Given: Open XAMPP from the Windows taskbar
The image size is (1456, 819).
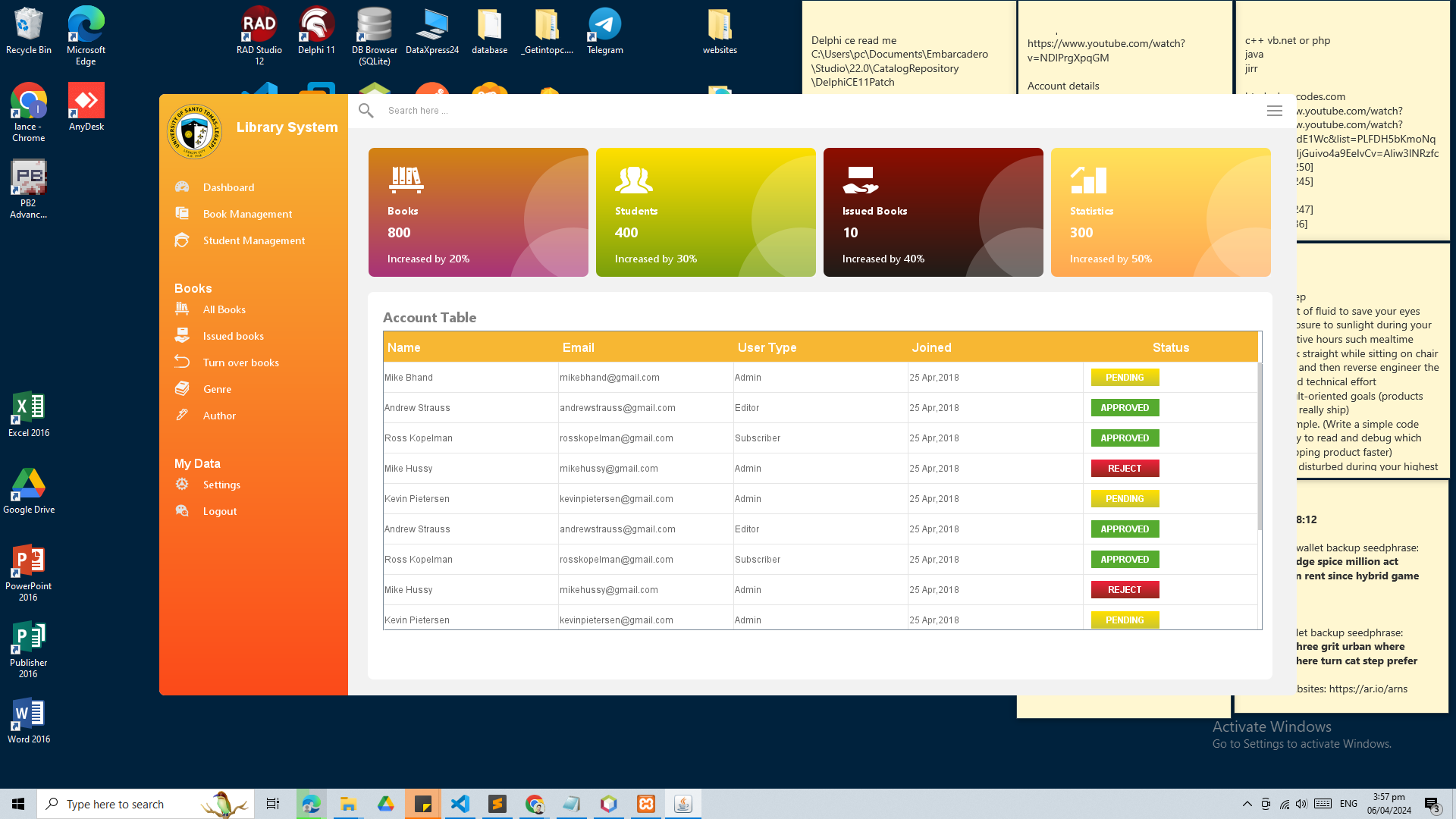Looking at the screenshot, I should [x=646, y=804].
